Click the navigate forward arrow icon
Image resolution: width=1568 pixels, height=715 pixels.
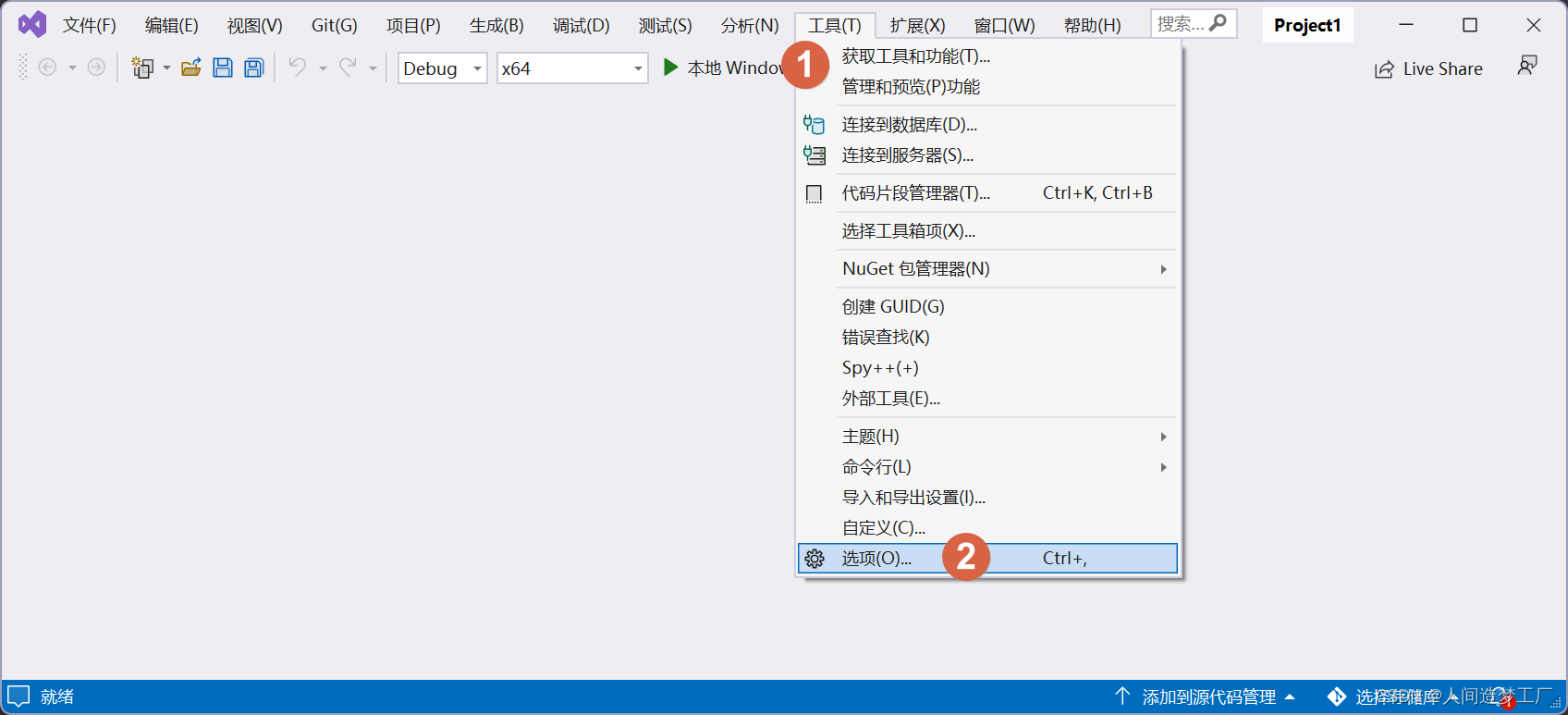[96, 68]
